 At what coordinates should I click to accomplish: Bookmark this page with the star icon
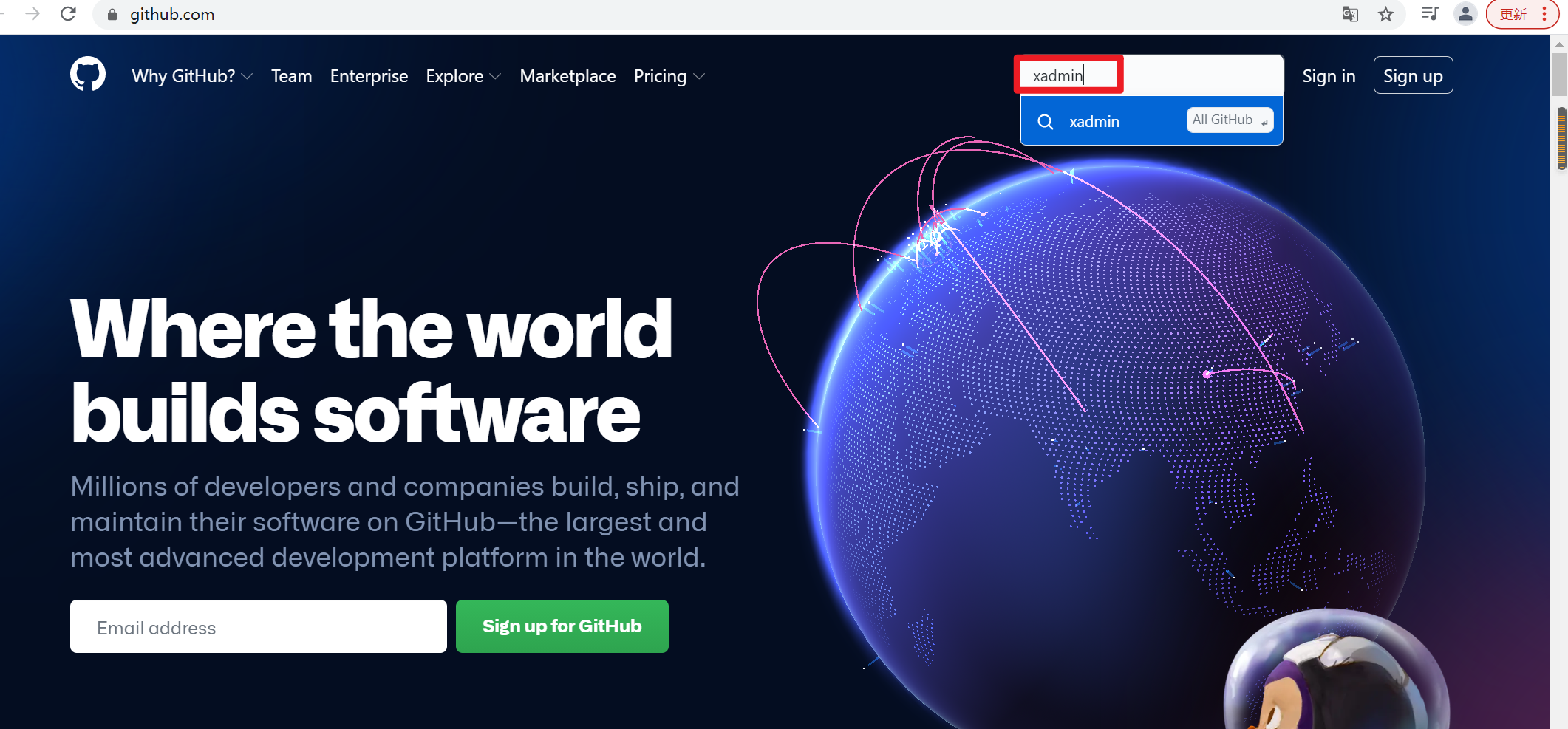(1386, 14)
